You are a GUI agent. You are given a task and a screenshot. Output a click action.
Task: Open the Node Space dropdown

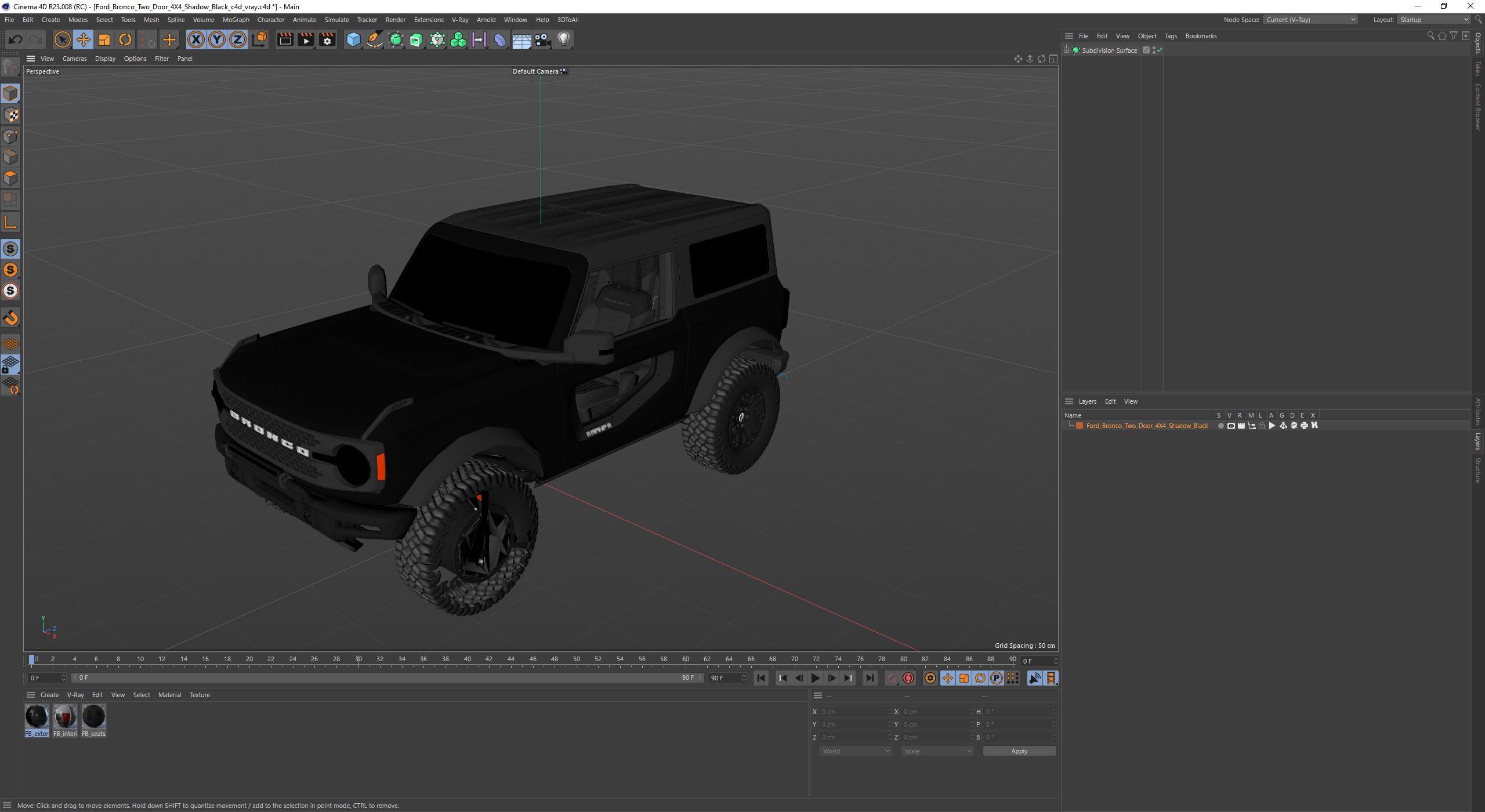pyautogui.click(x=1310, y=20)
